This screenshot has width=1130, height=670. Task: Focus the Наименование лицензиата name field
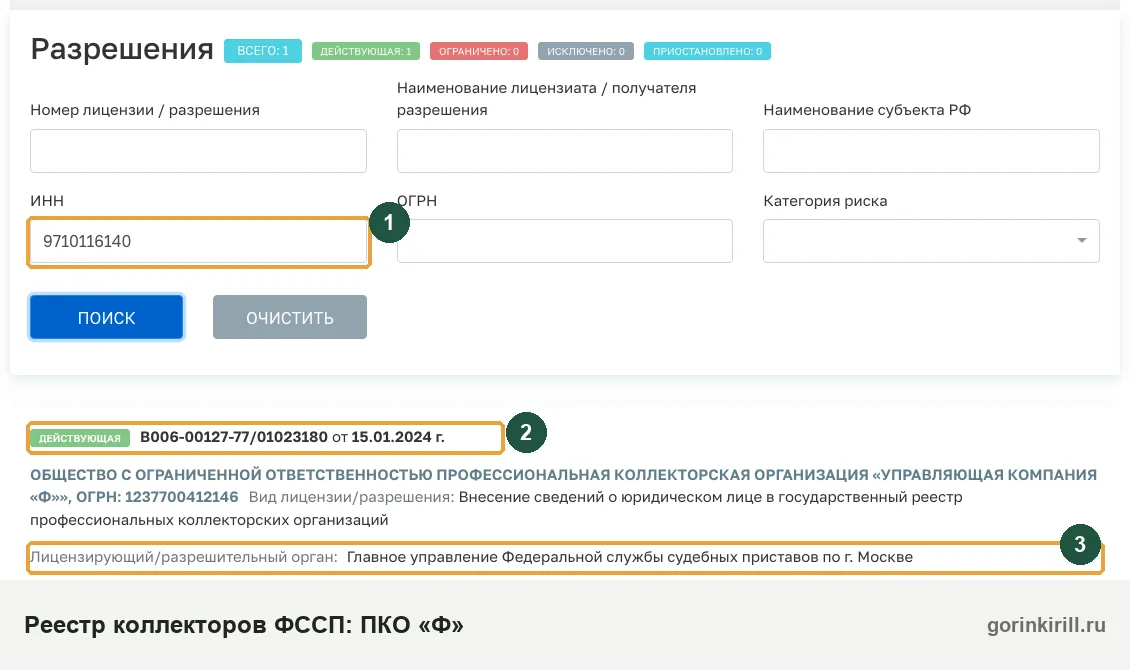pyautogui.click(x=564, y=151)
